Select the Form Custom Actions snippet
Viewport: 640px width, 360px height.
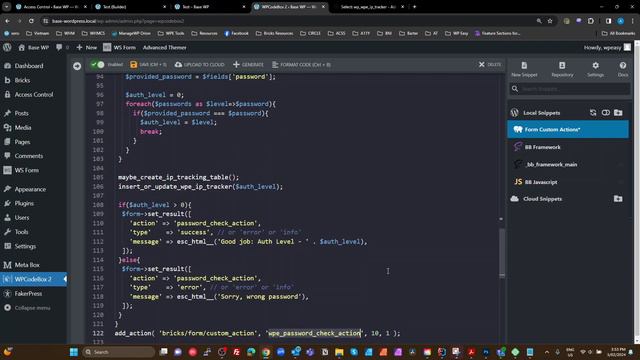tap(568, 129)
